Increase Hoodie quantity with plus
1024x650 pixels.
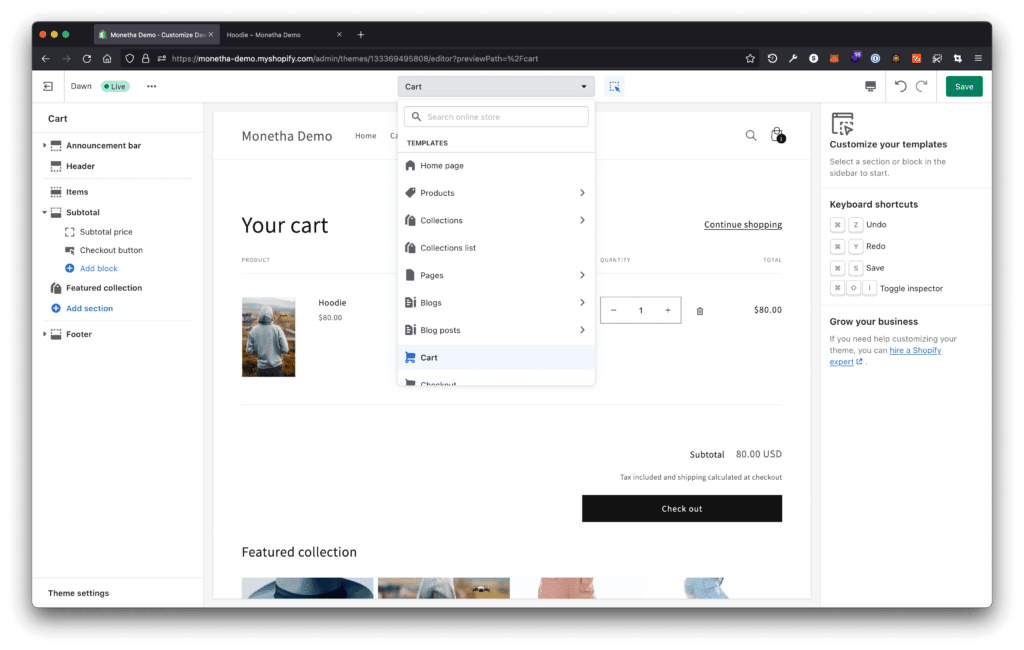coord(667,310)
